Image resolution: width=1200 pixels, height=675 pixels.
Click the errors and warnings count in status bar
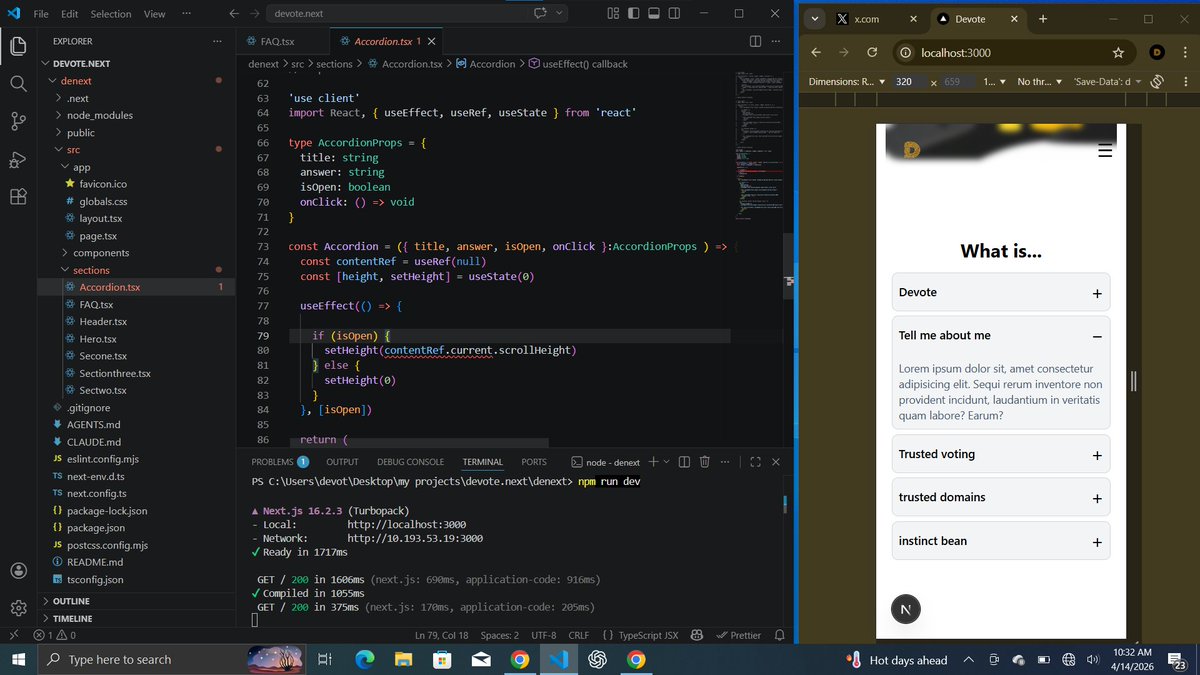pyautogui.click(x=55, y=635)
